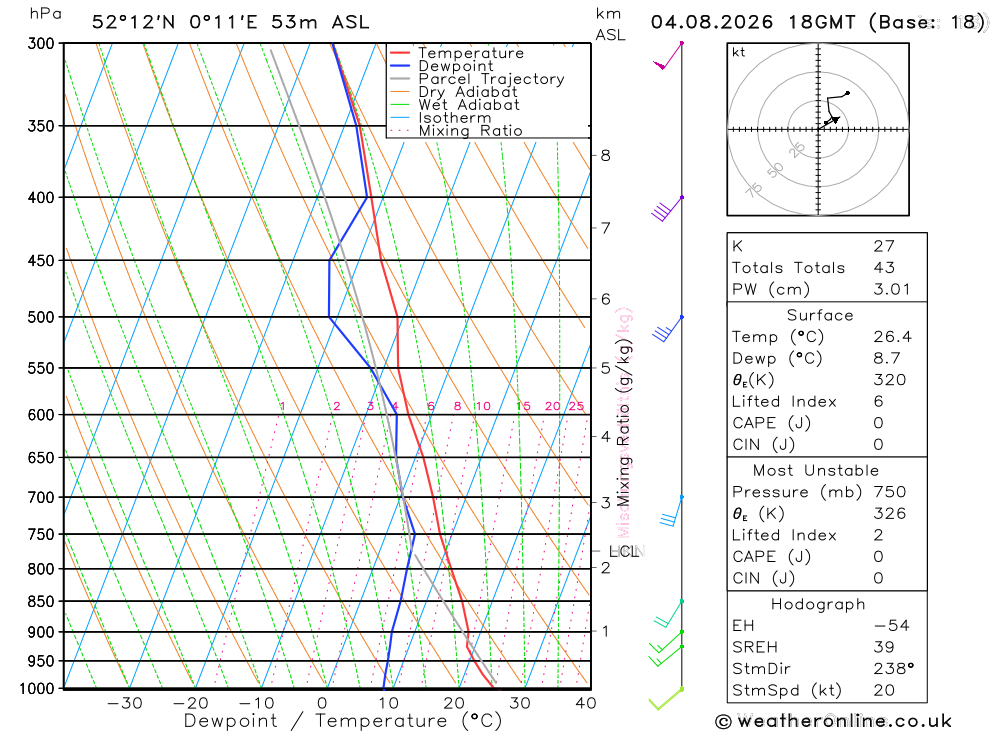1000x733 pixels.
Task: Click the K index value 27
Action: pos(885,246)
